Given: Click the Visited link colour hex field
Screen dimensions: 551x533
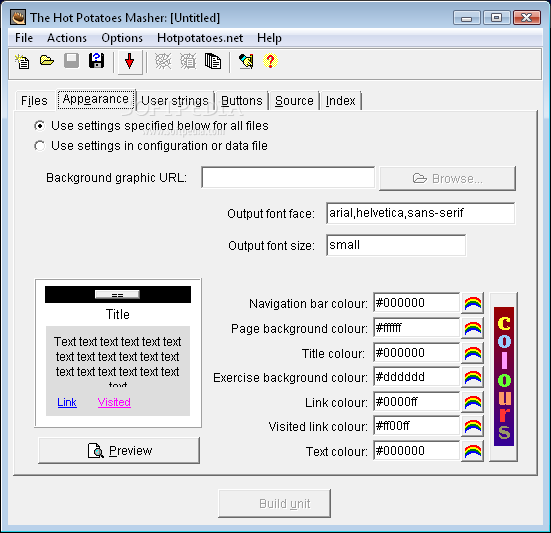Looking at the screenshot, I should point(416,426).
